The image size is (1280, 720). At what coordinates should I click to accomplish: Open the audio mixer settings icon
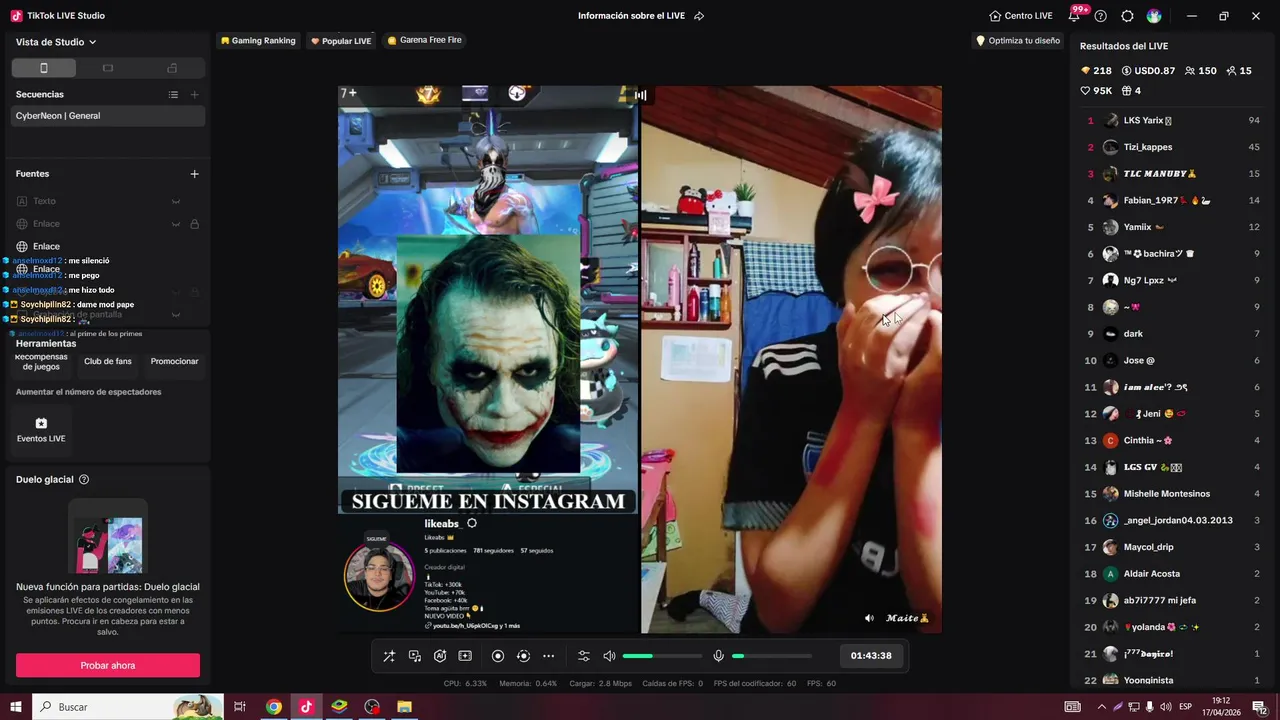(584, 656)
